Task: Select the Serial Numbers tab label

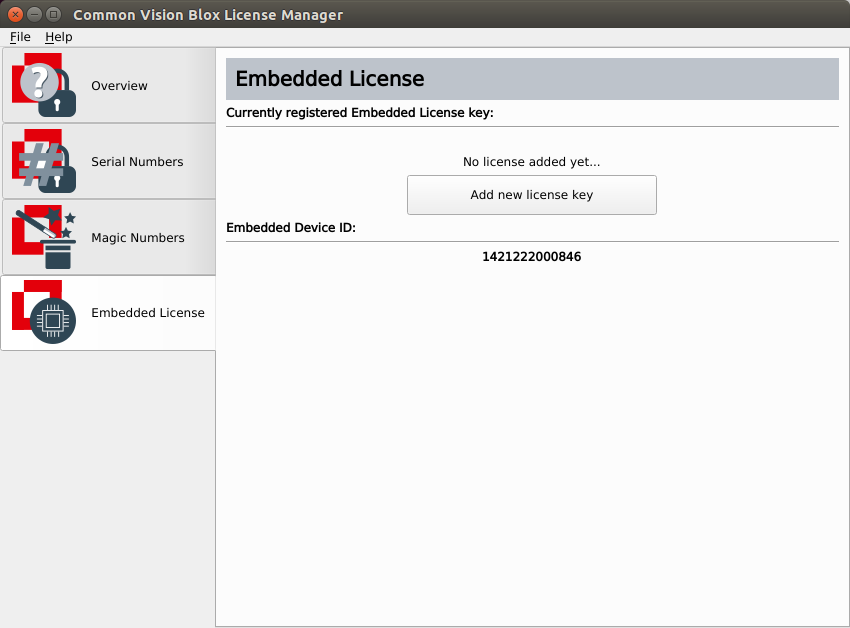Action: pyautogui.click(x=137, y=162)
